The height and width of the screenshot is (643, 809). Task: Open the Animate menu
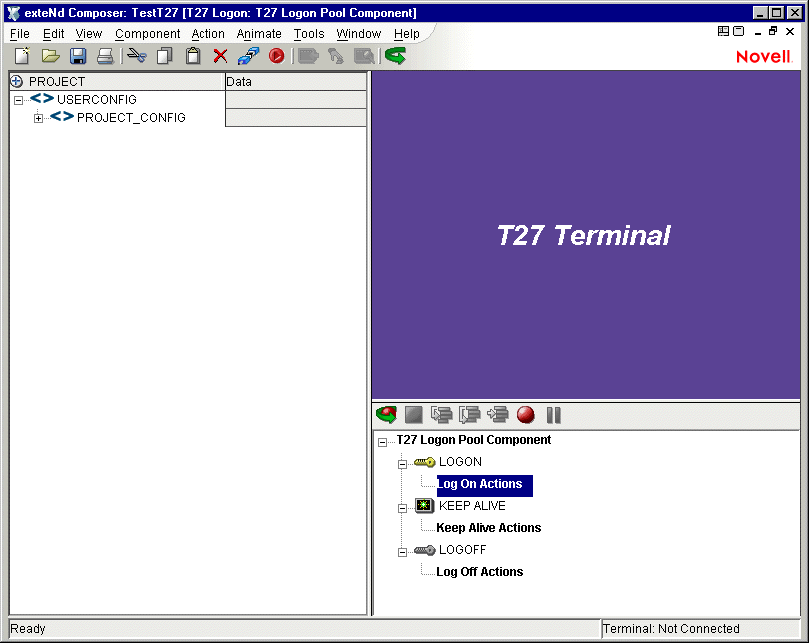click(x=259, y=34)
